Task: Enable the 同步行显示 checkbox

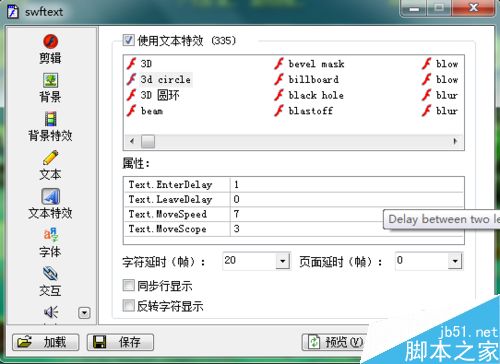Action: click(x=129, y=286)
